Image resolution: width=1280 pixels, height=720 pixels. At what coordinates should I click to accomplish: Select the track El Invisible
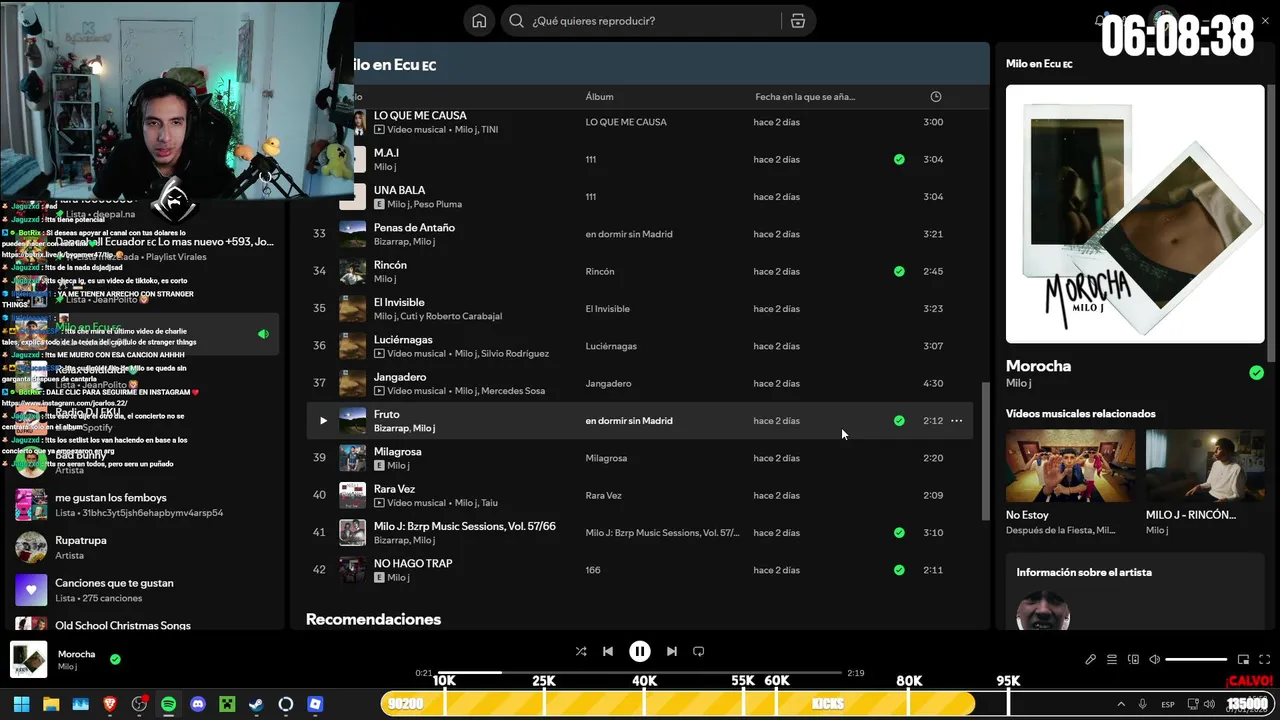point(639,308)
